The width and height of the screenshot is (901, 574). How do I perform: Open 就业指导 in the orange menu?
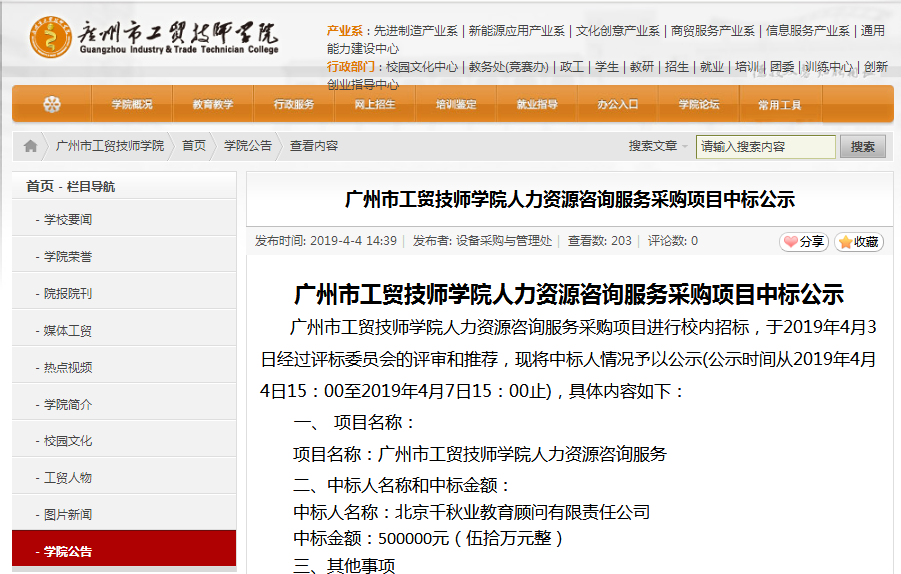(x=537, y=104)
